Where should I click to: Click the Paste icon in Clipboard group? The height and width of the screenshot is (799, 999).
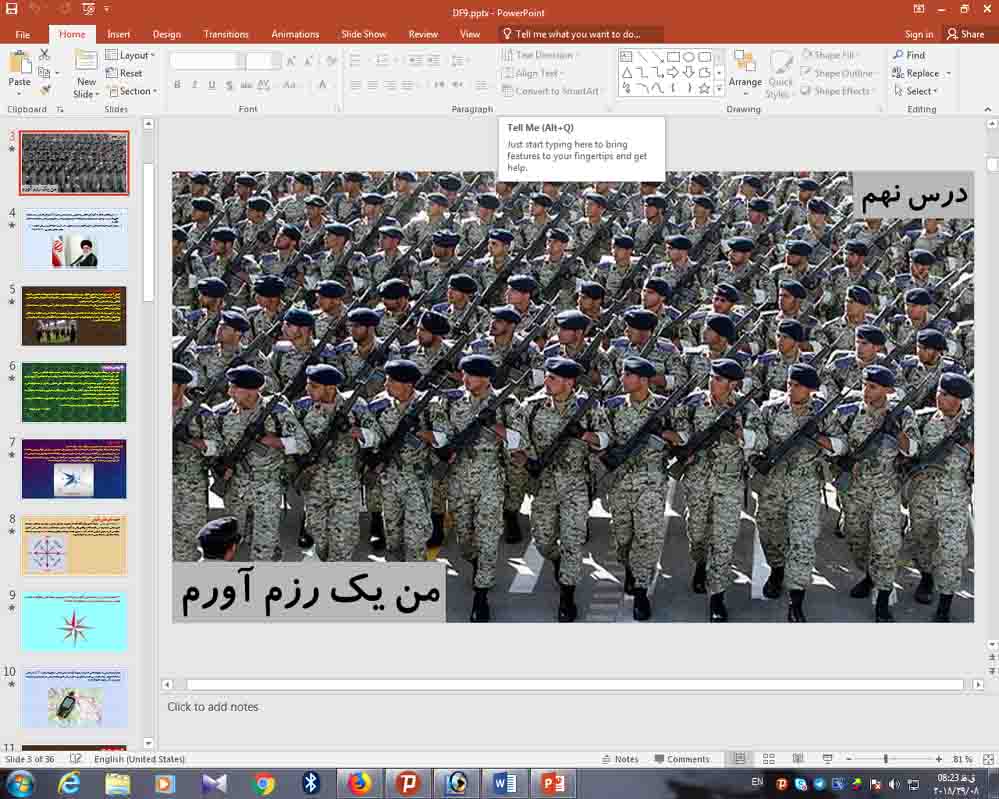click(x=19, y=62)
